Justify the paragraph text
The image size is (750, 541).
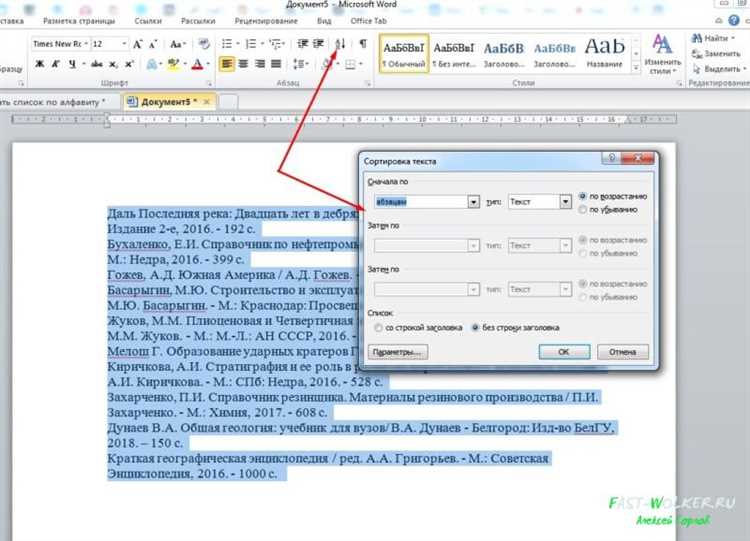276,64
